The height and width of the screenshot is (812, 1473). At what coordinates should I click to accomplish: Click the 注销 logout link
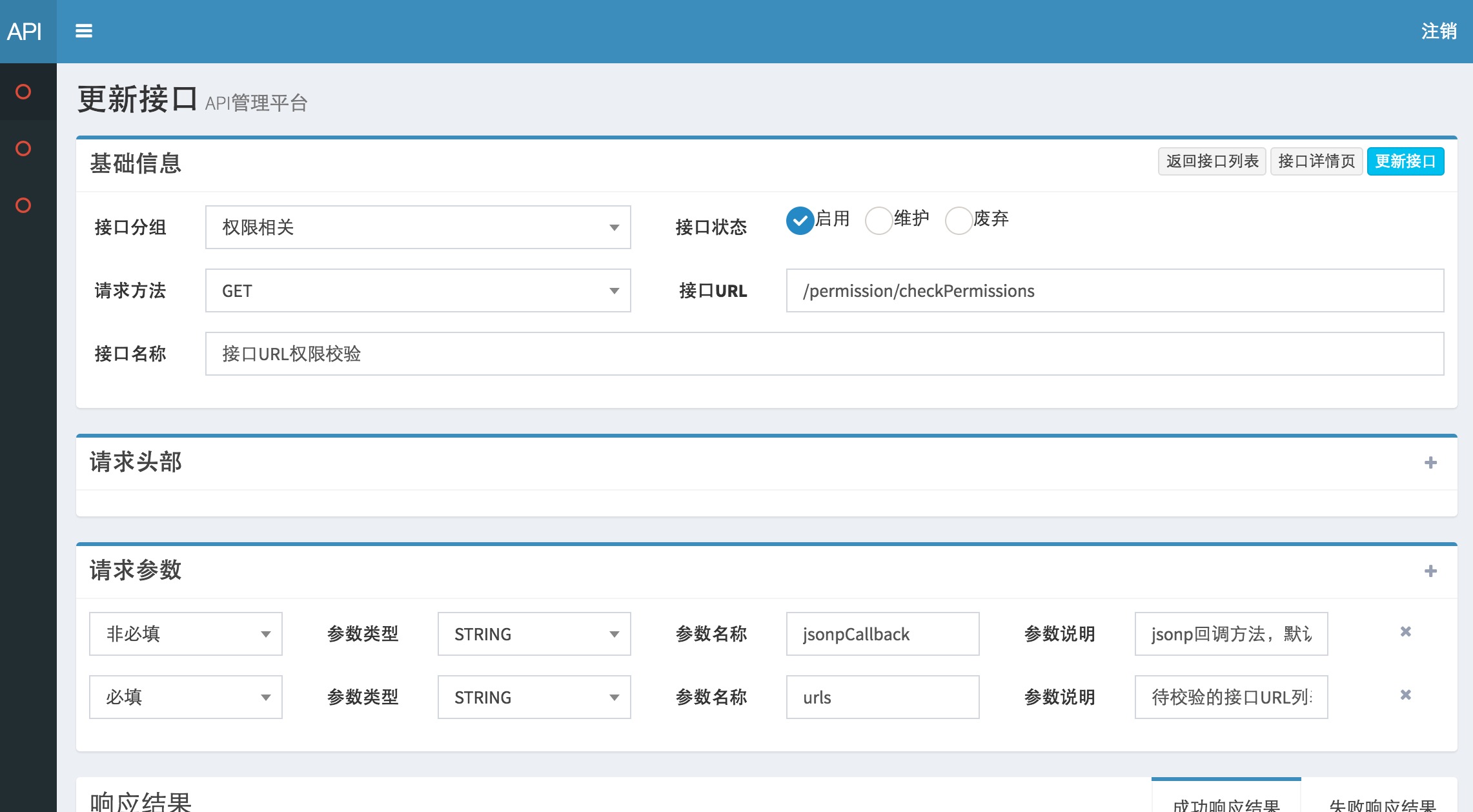pos(1438,31)
